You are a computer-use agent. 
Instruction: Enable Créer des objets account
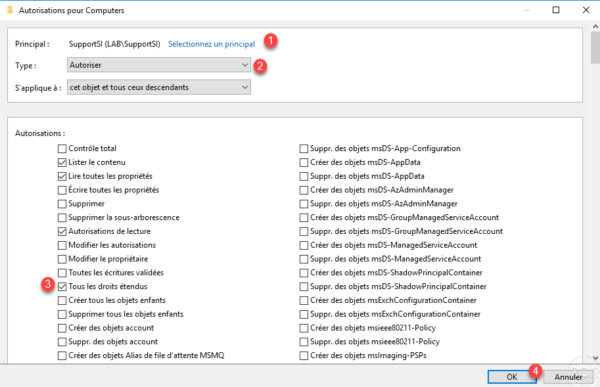click(62, 328)
